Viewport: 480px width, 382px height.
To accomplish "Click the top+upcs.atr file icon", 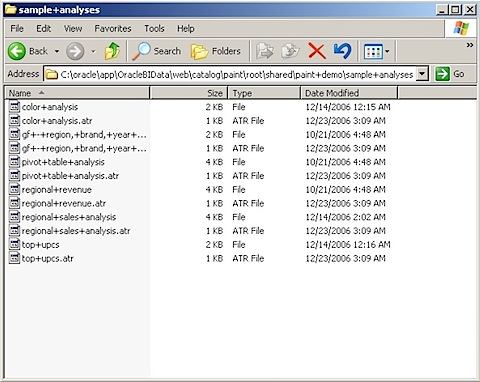I will coord(14,258).
